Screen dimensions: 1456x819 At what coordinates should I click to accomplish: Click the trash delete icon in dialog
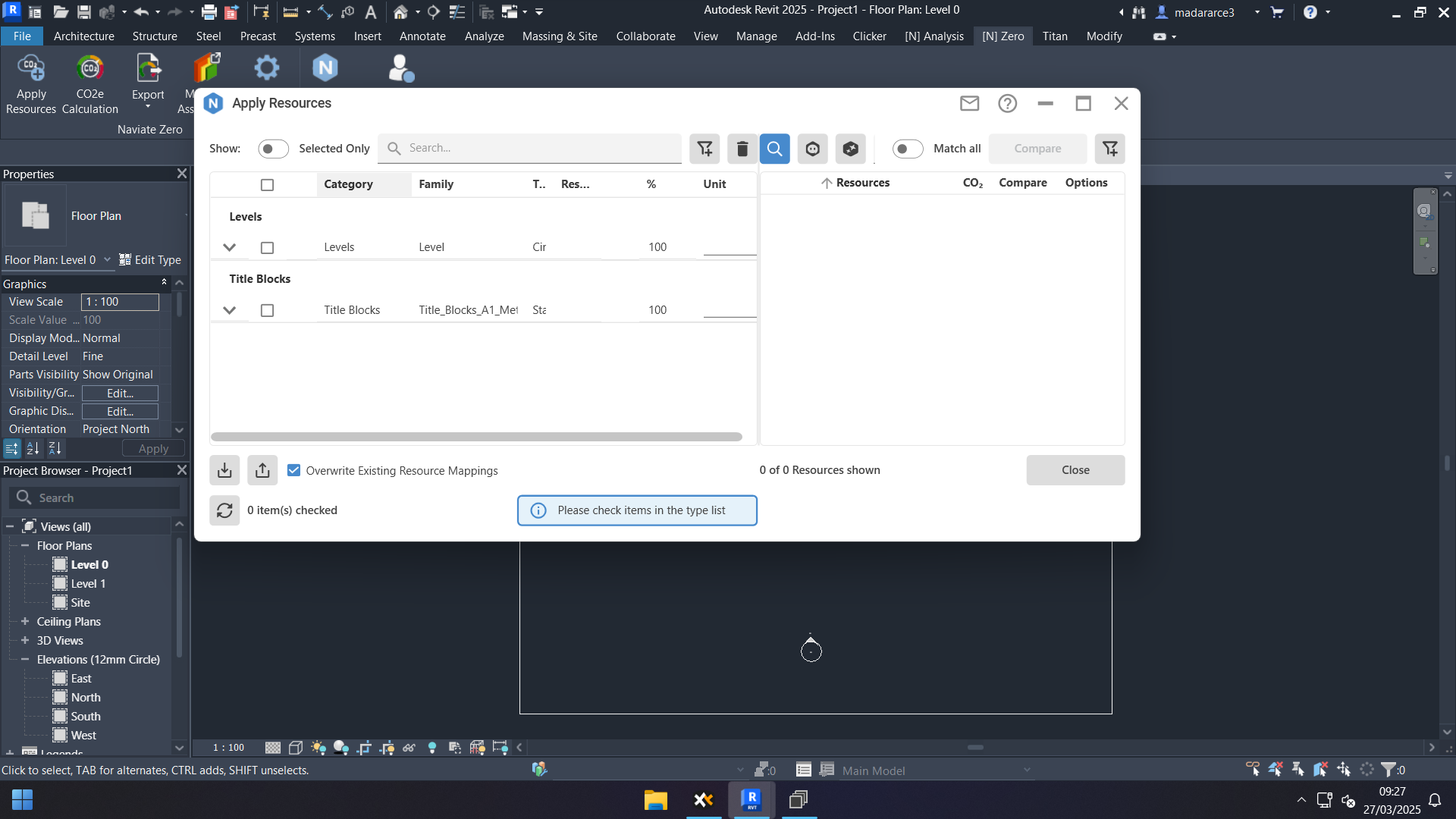742,149
